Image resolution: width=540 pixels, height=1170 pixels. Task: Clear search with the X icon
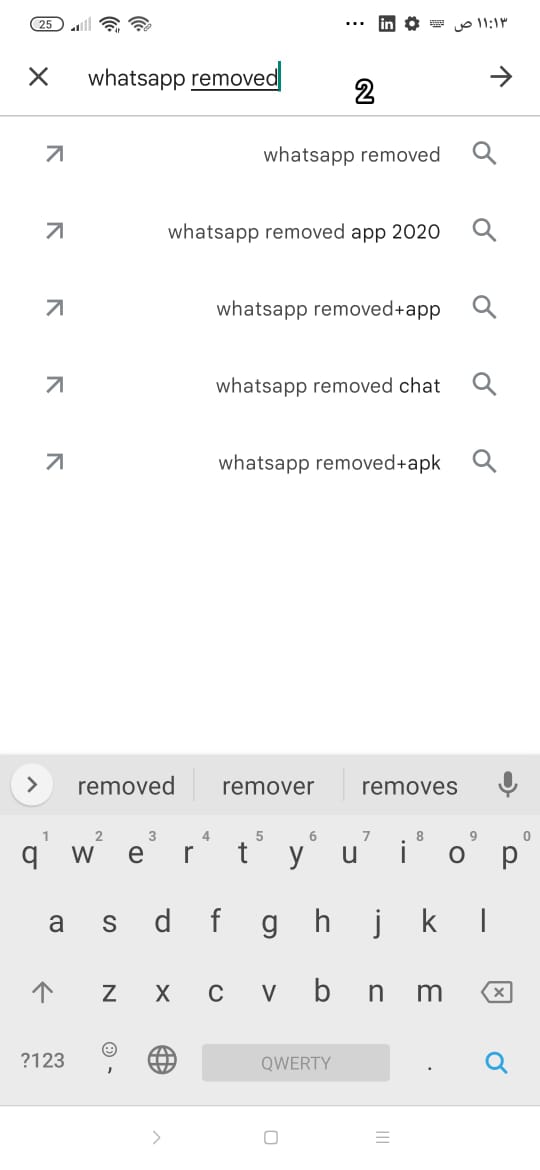tap(38, 76)
